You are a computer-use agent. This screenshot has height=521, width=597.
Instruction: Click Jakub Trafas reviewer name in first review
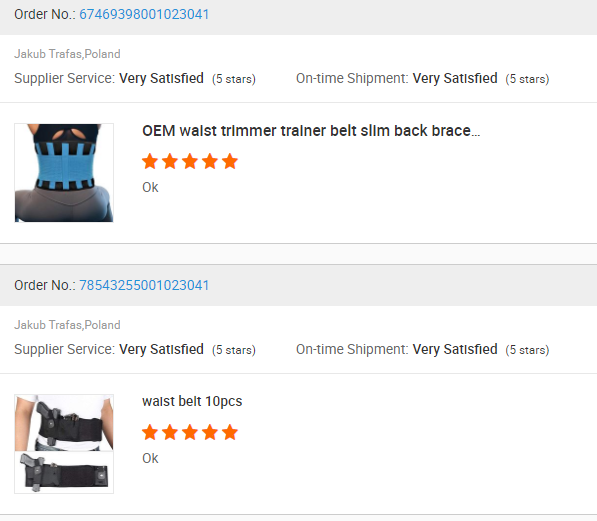click(48, 54)
